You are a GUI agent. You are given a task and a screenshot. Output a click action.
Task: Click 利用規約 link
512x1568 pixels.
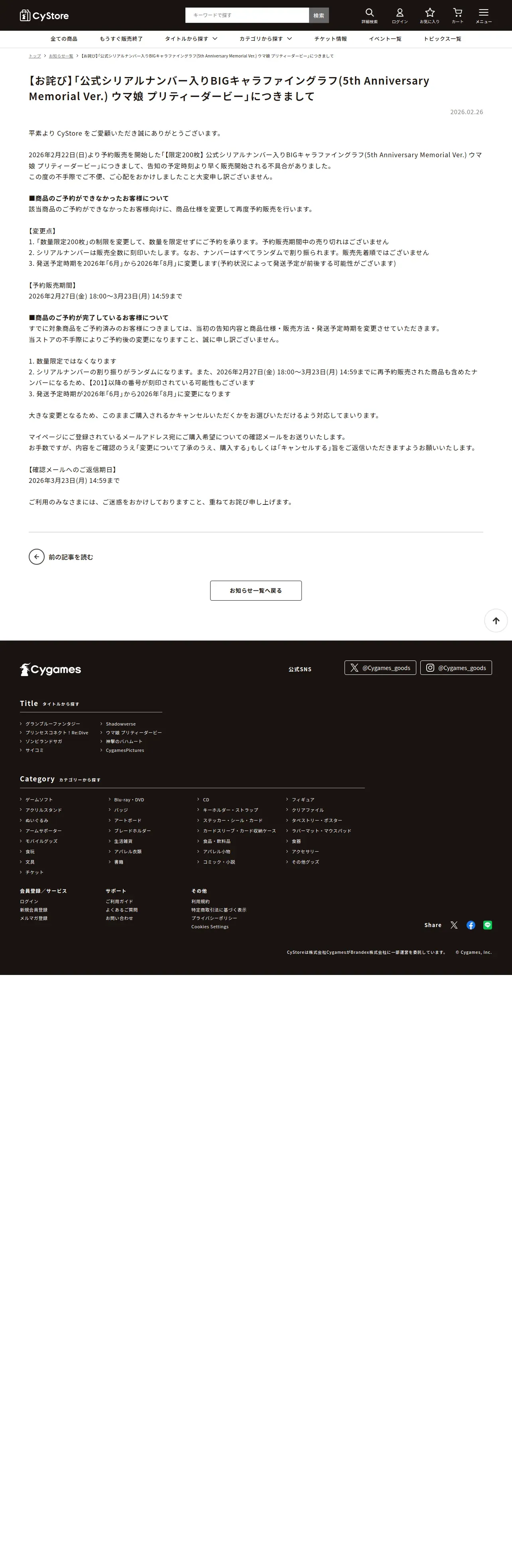click(x=200, y=901)
